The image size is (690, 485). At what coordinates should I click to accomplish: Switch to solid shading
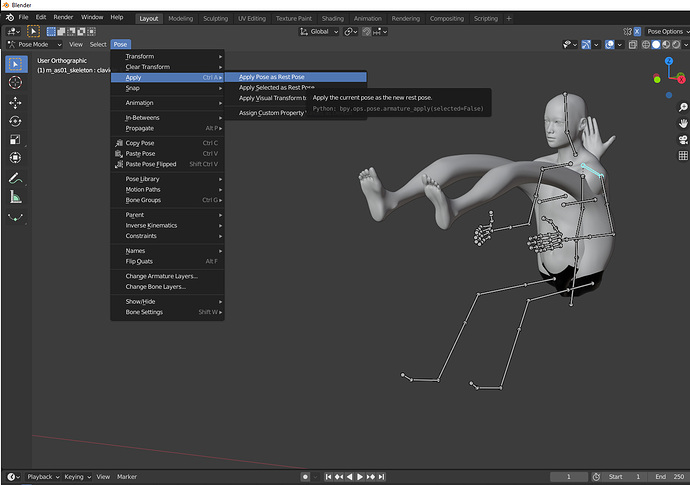[x=656, y=44]
